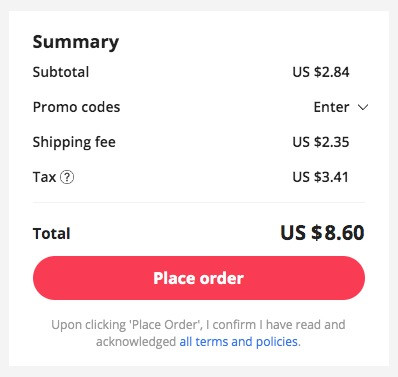Click the bold Total label
This screenshot has width=398, height=377.
click(51, 234)
